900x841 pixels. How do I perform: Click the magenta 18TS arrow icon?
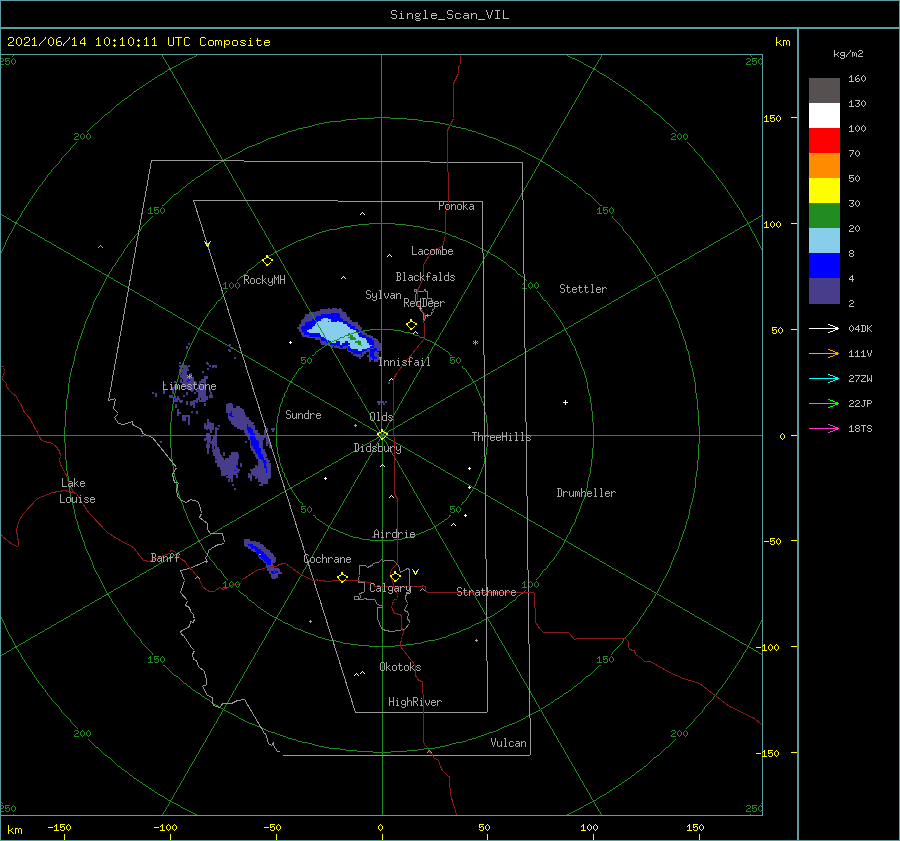(x=824, y=428)
